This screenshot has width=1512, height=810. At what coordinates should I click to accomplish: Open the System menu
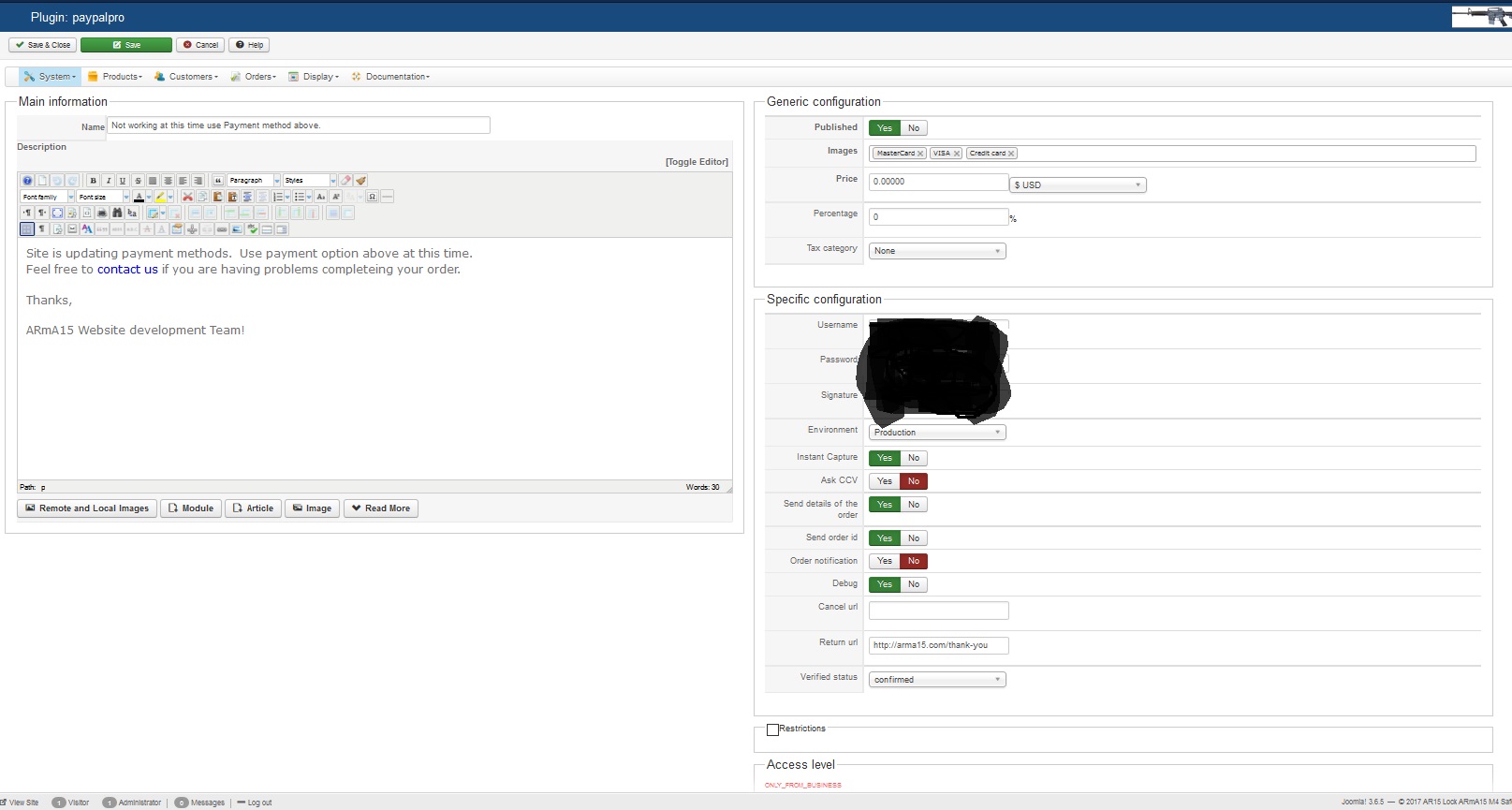tap(50, 77)
